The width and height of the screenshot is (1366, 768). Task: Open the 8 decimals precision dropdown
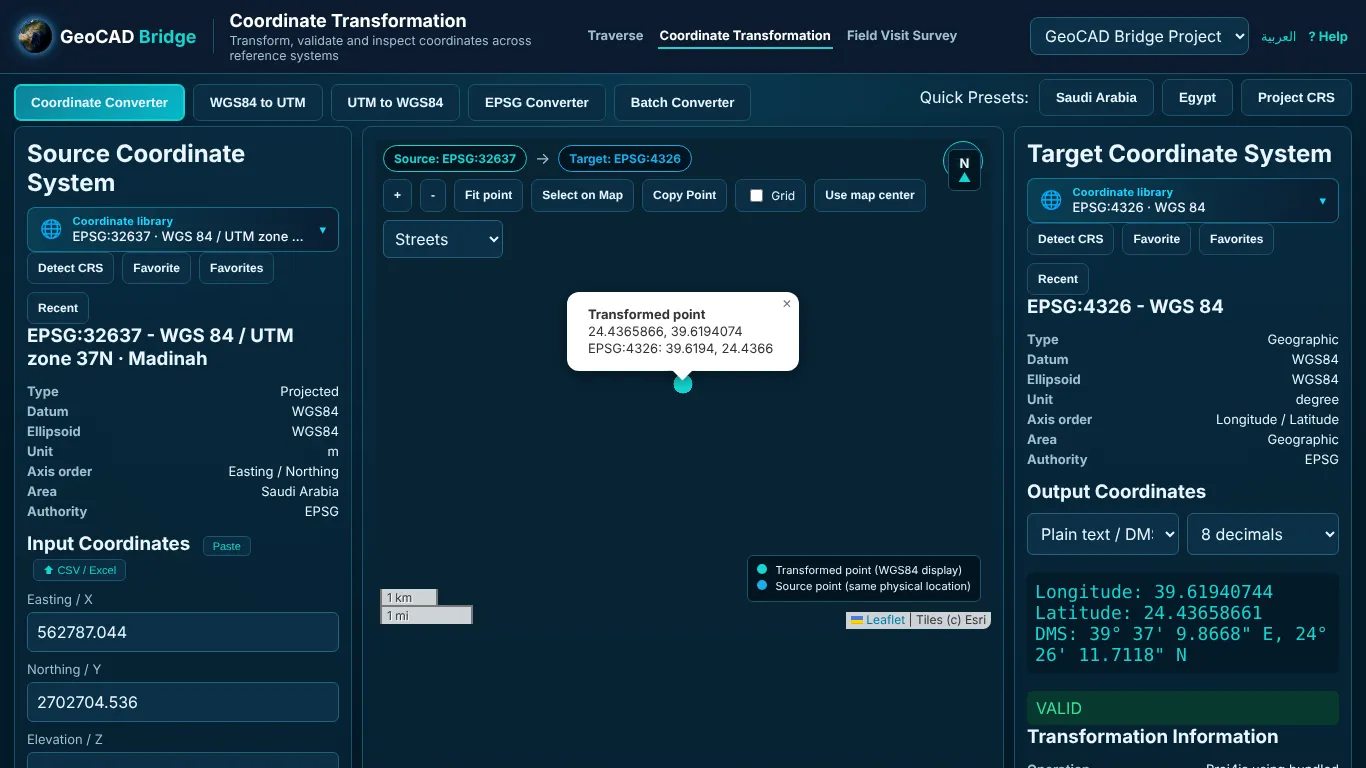[1263, 534]
